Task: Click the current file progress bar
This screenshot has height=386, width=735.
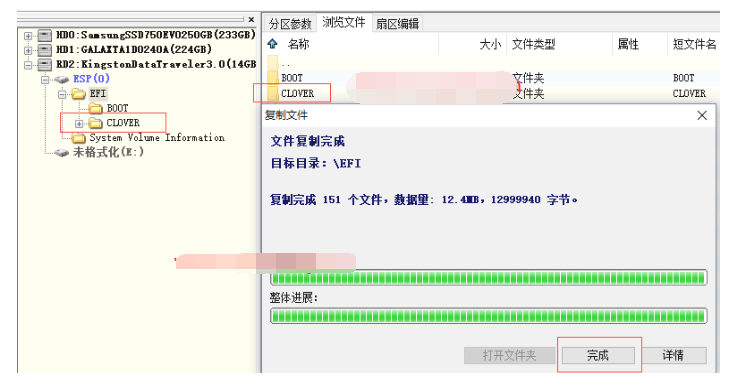Action: (x=488, y=278)
